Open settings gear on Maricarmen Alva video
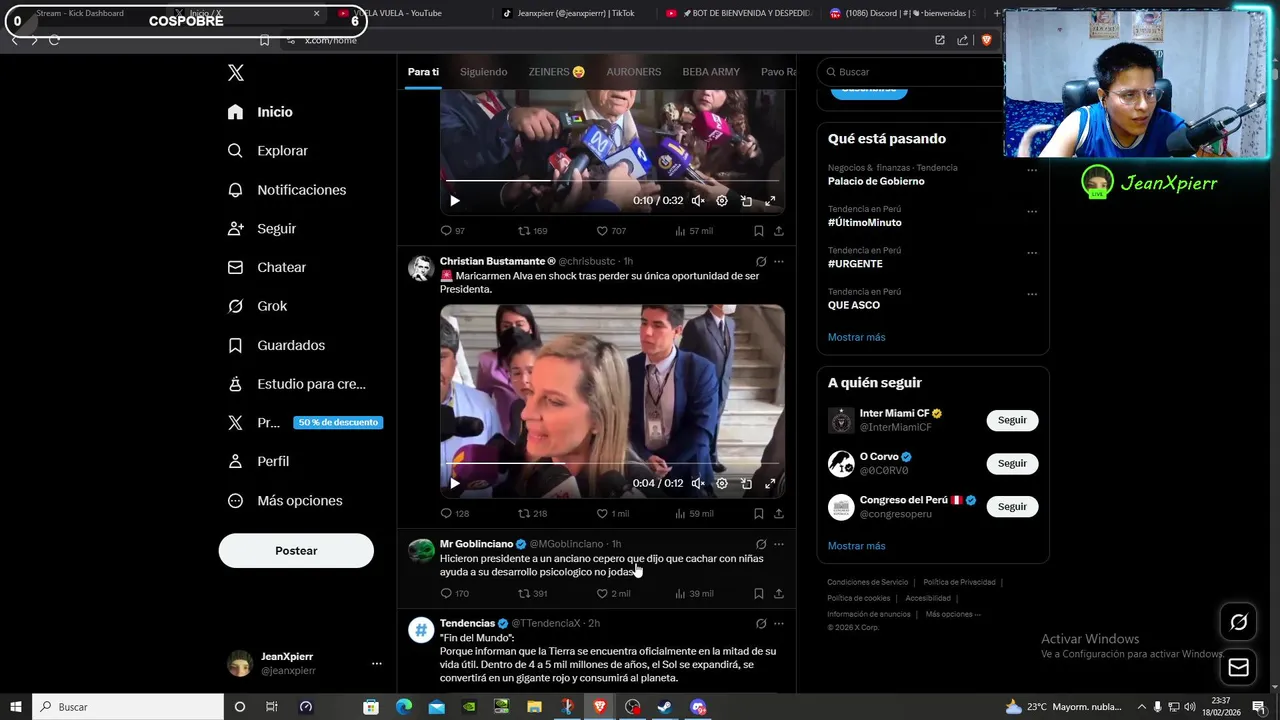This screenshot has width=1280, height=720. (x=722, y=484)
